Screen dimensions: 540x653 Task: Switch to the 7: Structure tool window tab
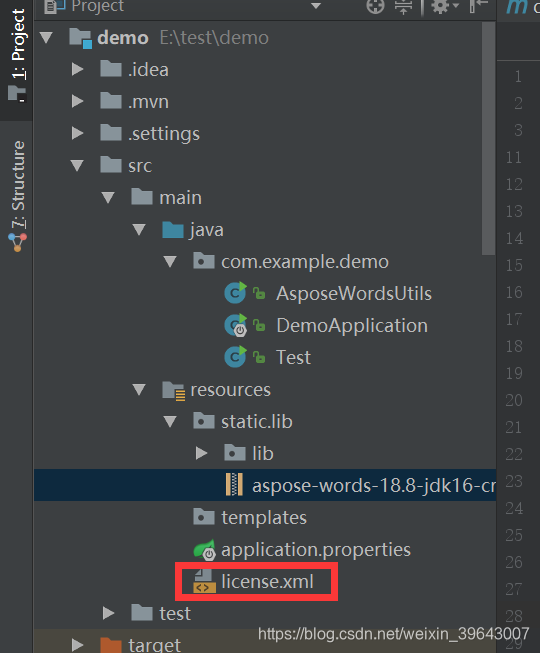[x=17, y=196]
